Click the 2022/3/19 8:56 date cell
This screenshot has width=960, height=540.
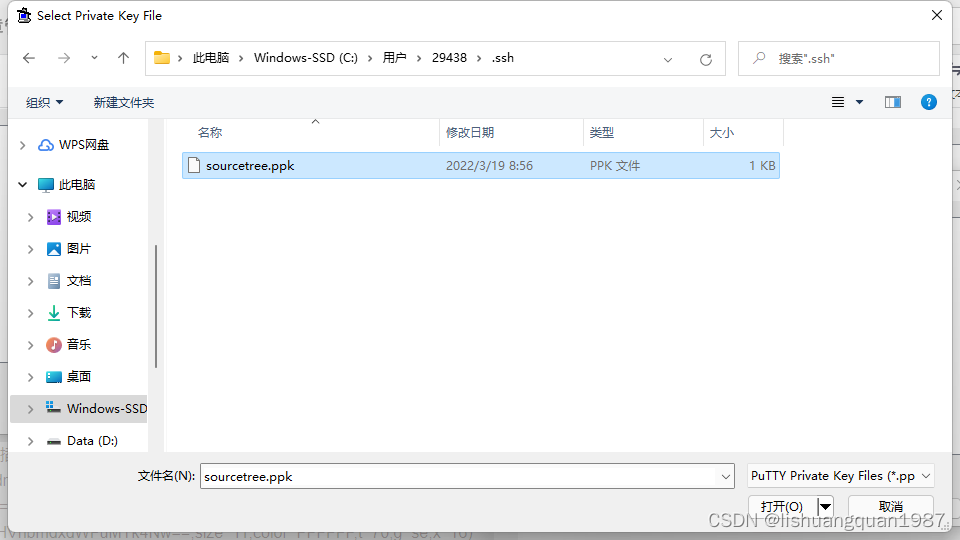click(489, 166)
